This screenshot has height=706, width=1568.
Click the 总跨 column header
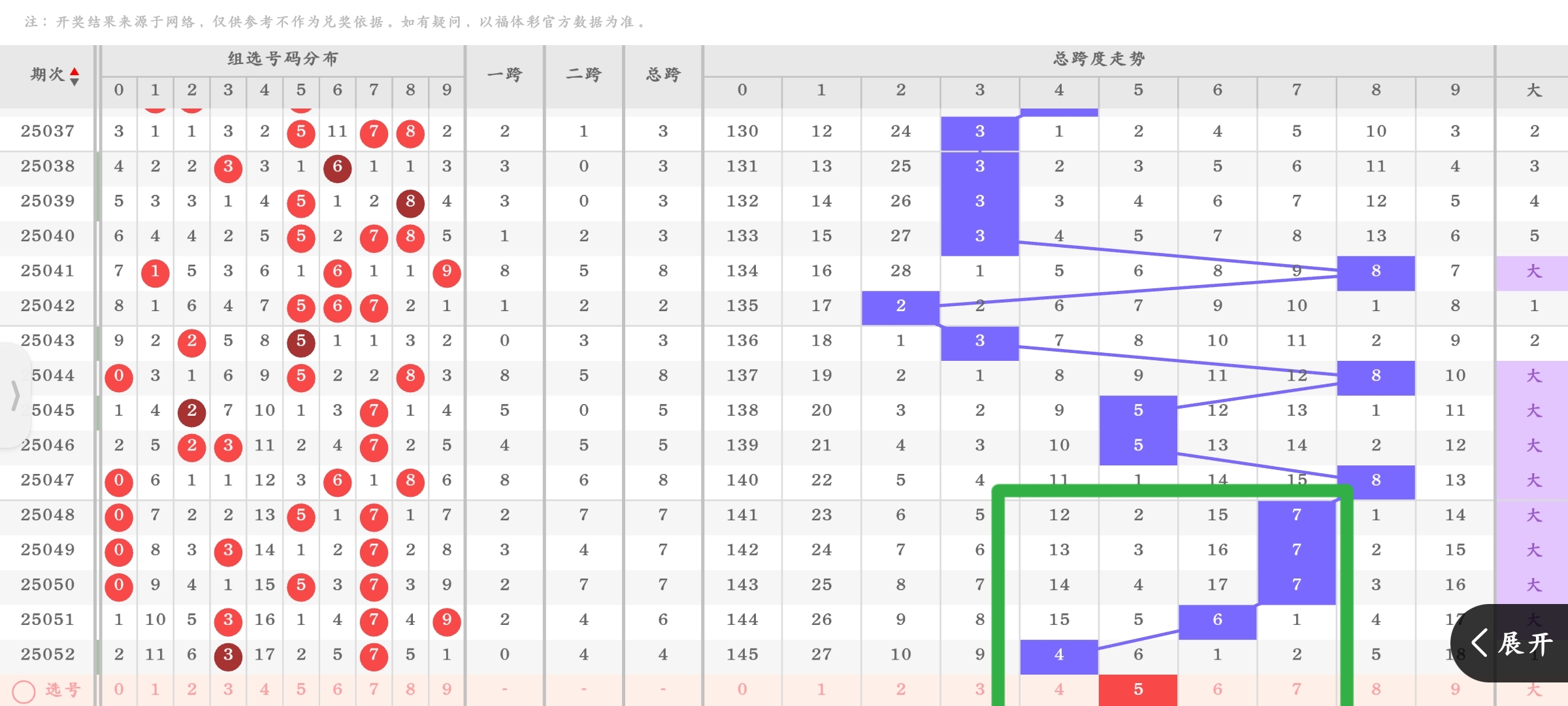tap(663, 75)
